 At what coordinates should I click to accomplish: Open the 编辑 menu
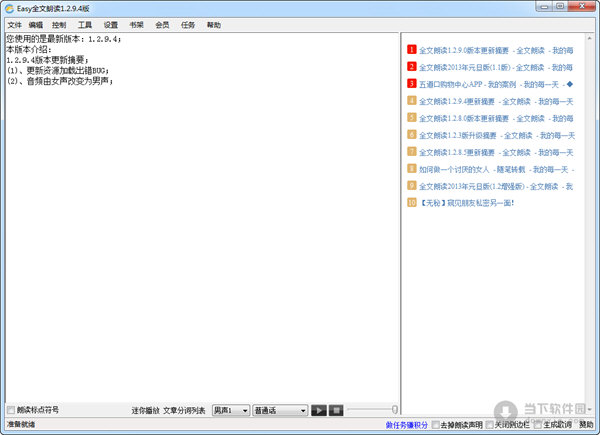[36, 25]
